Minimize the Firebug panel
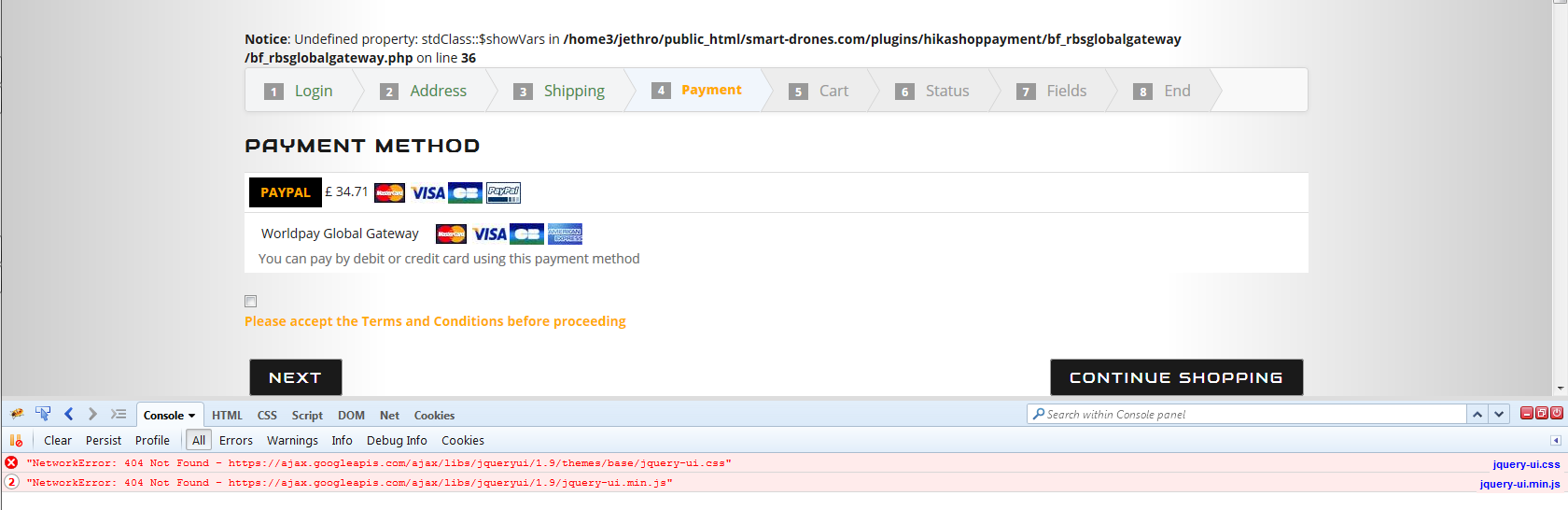1568x510 pixels. 1527,413
